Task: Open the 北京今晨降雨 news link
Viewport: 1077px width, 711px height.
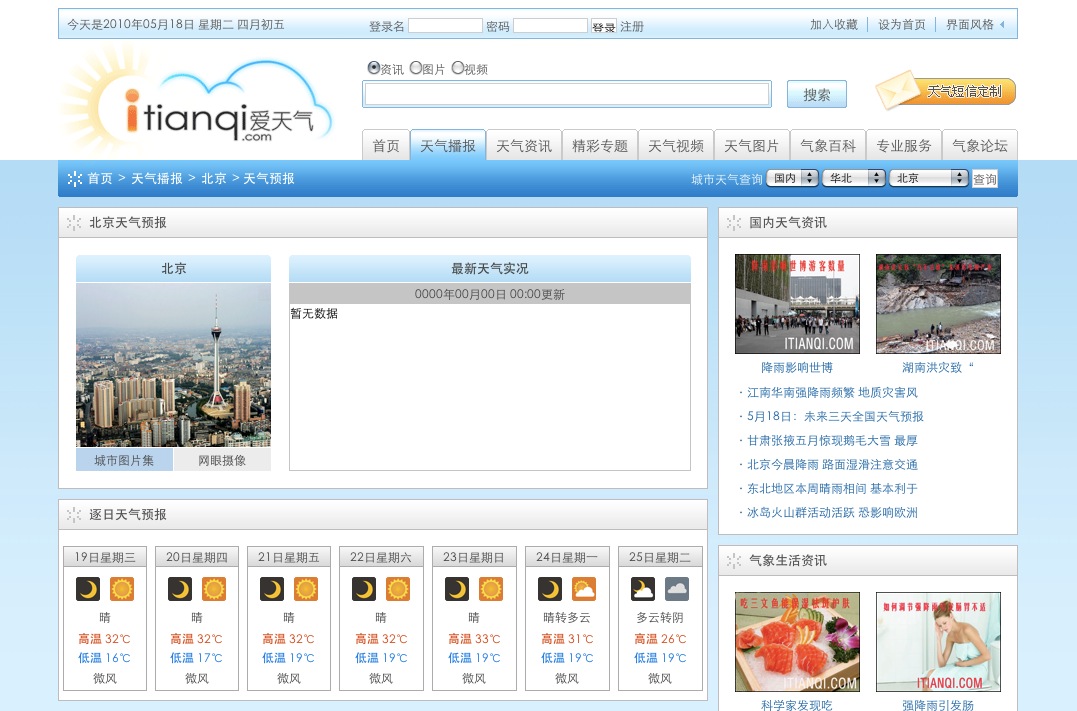Action: coord(832,464)
